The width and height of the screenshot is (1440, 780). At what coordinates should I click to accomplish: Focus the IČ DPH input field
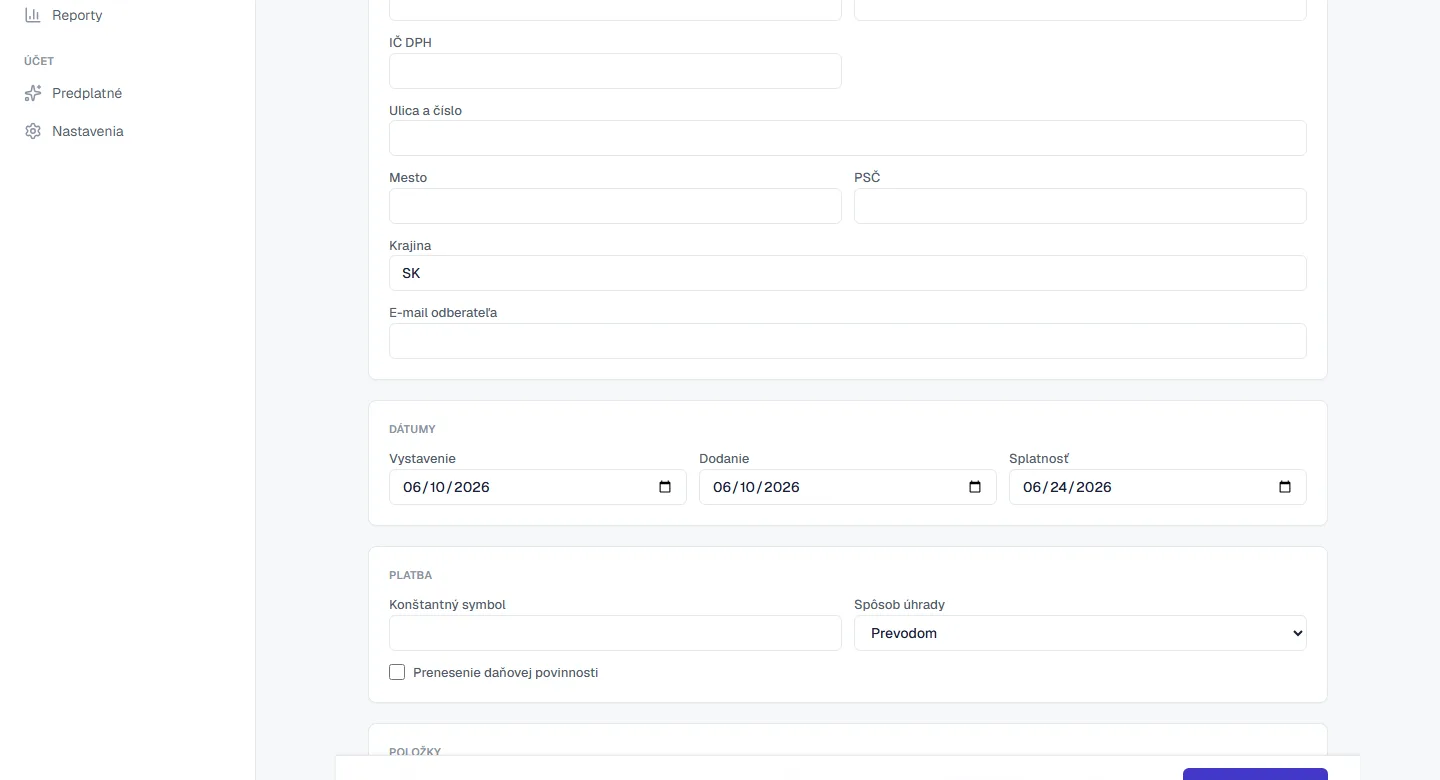pyautogui.click(x=615, y=71)
